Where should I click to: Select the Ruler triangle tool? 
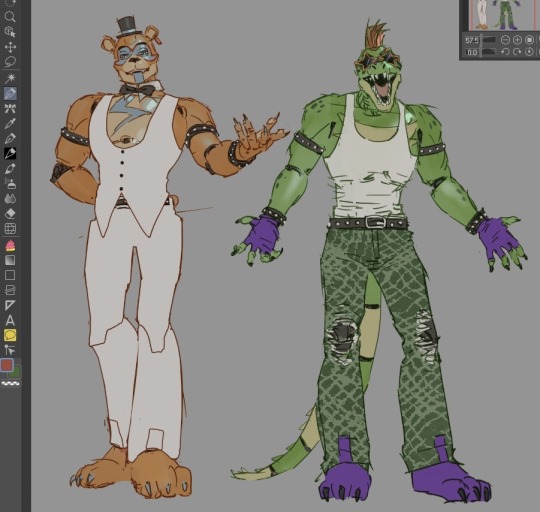click(x=10, y=305)
